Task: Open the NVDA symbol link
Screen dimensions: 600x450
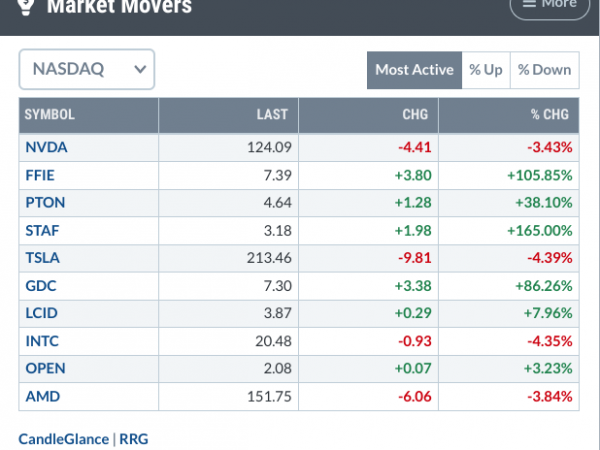Action: click(46, 147)
